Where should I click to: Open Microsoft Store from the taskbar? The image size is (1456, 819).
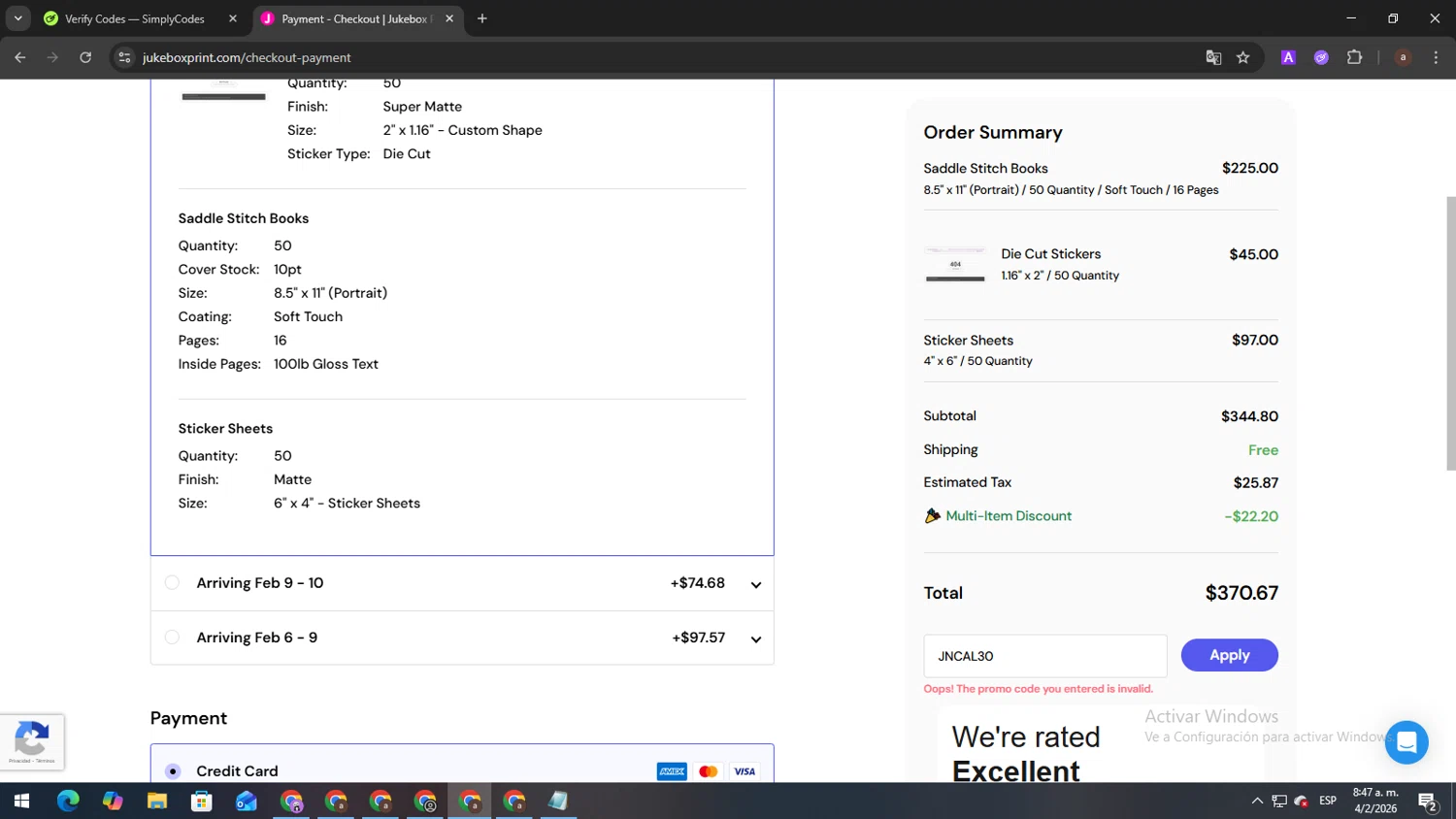coord(202,802)
